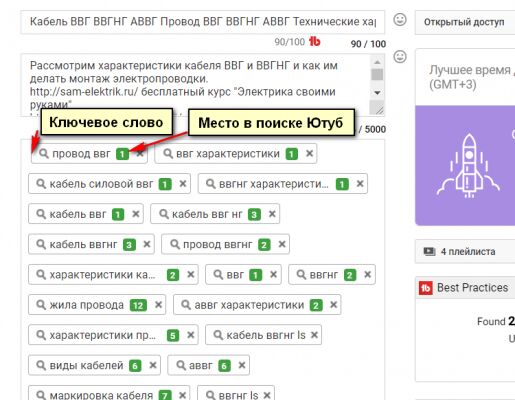Search icon on 'аввг характеристики' tag

pyautogui.click(x=186, y=305)
